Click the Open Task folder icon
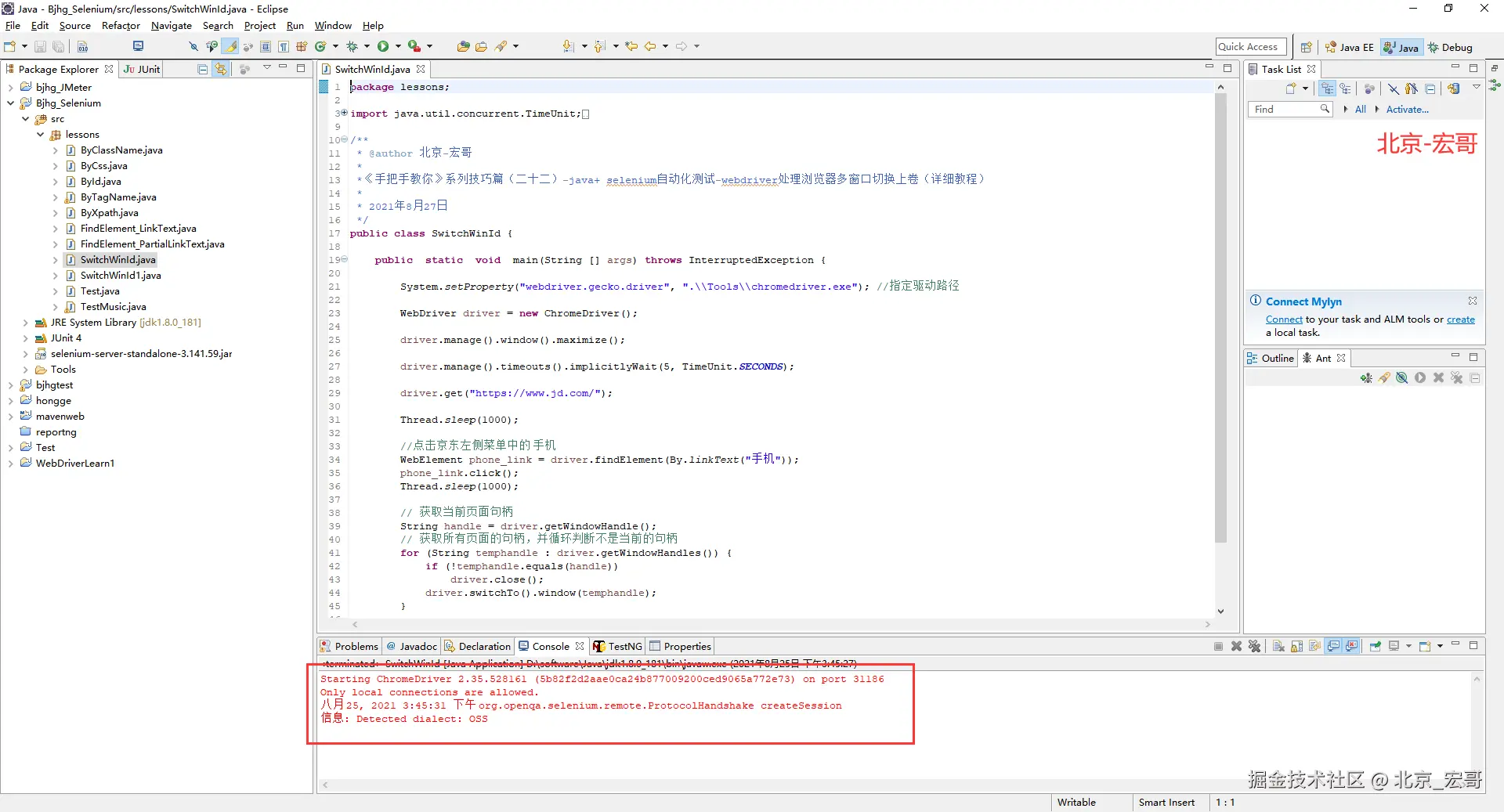Viewport: 1504px width, 812px height. tap(481, 47)
